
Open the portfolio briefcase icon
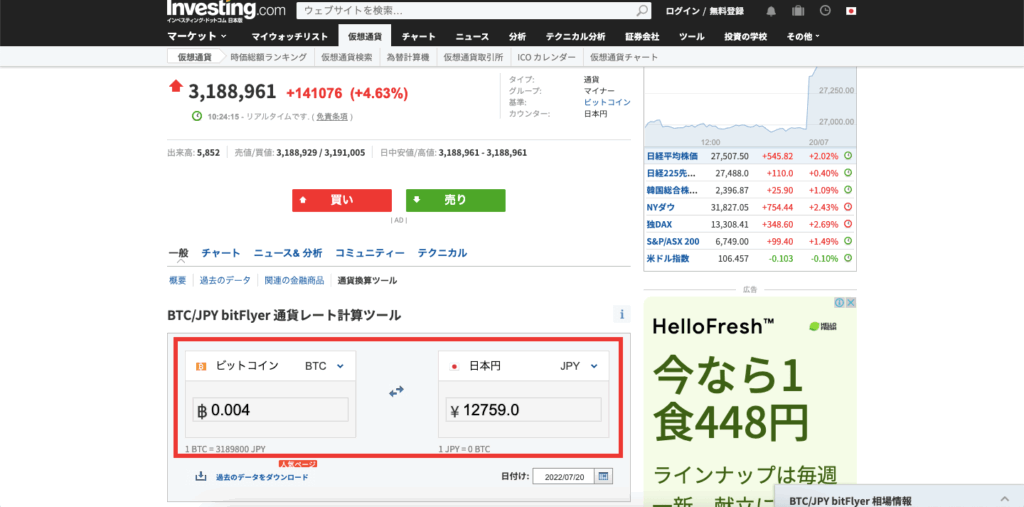click(x=798, y=11)
